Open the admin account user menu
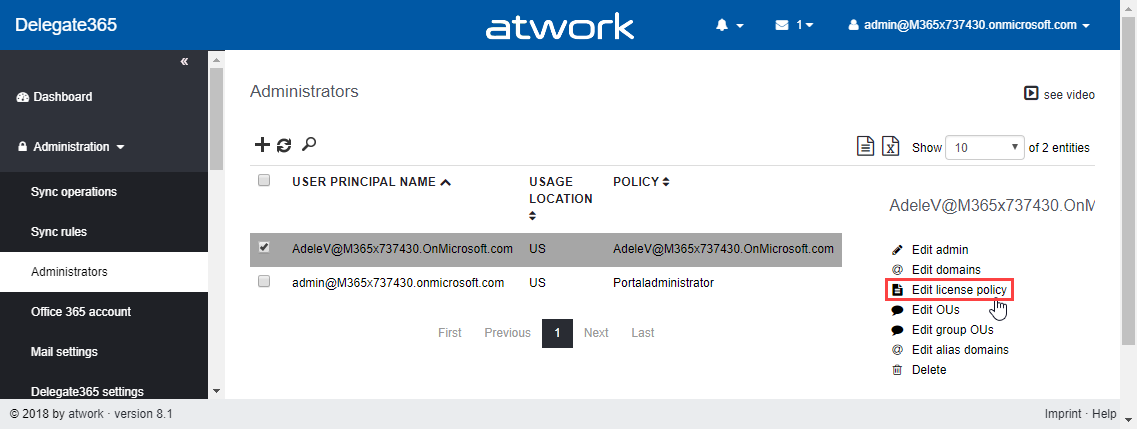This screenshot has height=429, width=1137. [x=969, y=25]
